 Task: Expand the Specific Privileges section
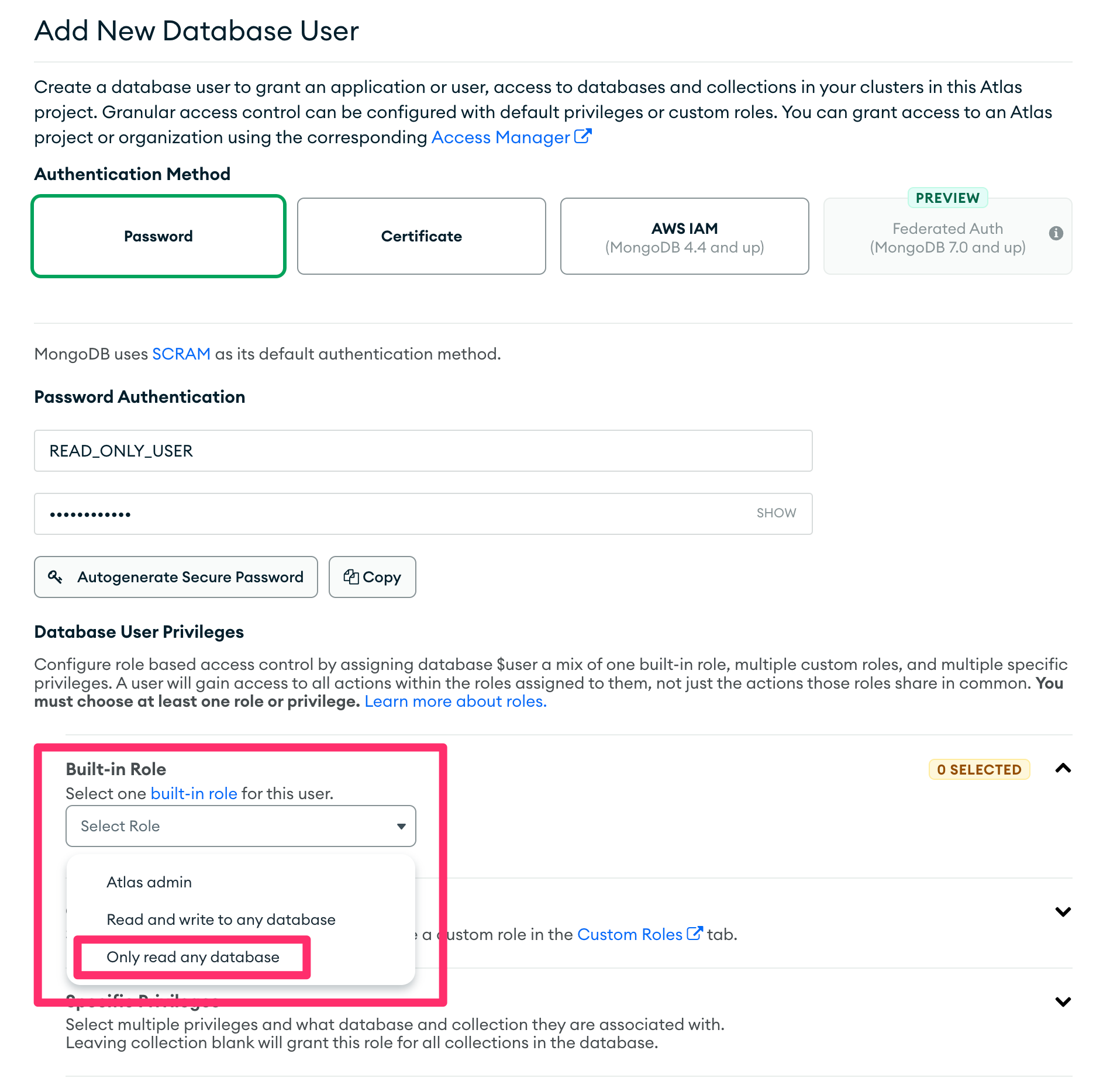click(1063, 1001)
